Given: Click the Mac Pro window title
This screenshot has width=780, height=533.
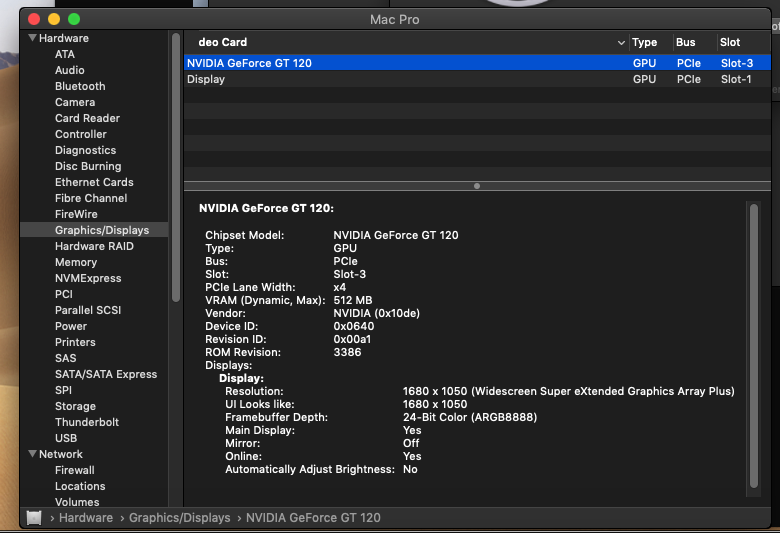Looking at the screenshot, I should pos(394,19).
